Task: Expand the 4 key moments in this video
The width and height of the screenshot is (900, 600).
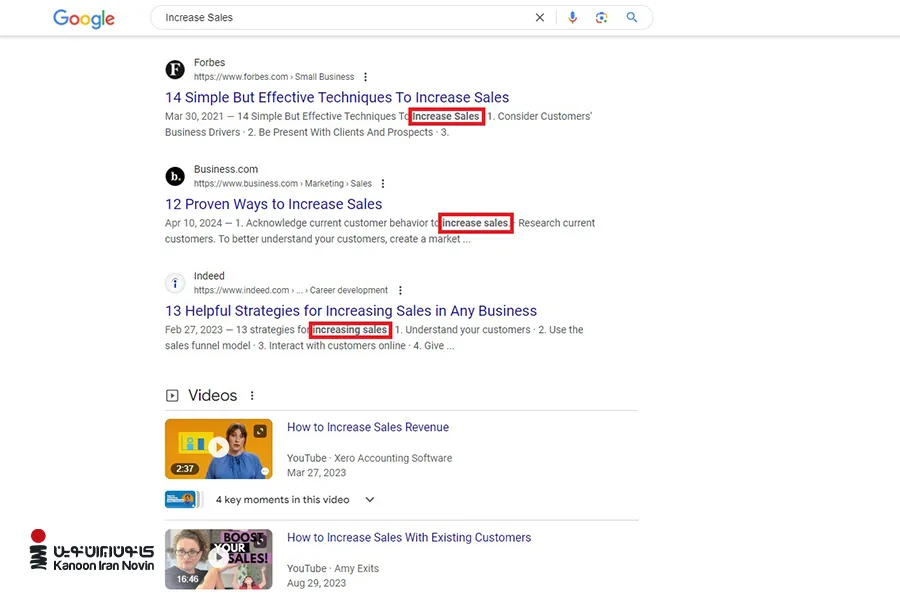Action: (370, 500)
